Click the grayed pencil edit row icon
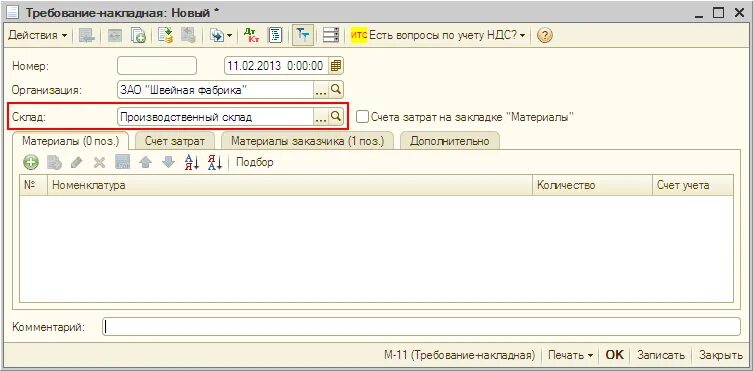 (x=77, y=163)
